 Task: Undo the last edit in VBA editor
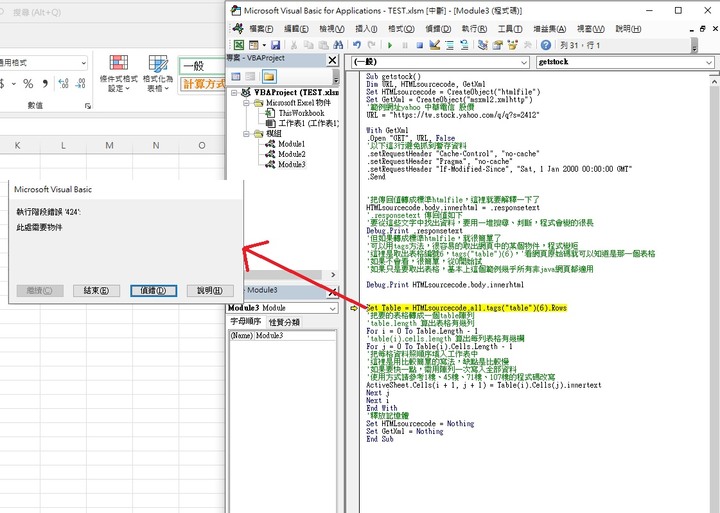point(357,45)
